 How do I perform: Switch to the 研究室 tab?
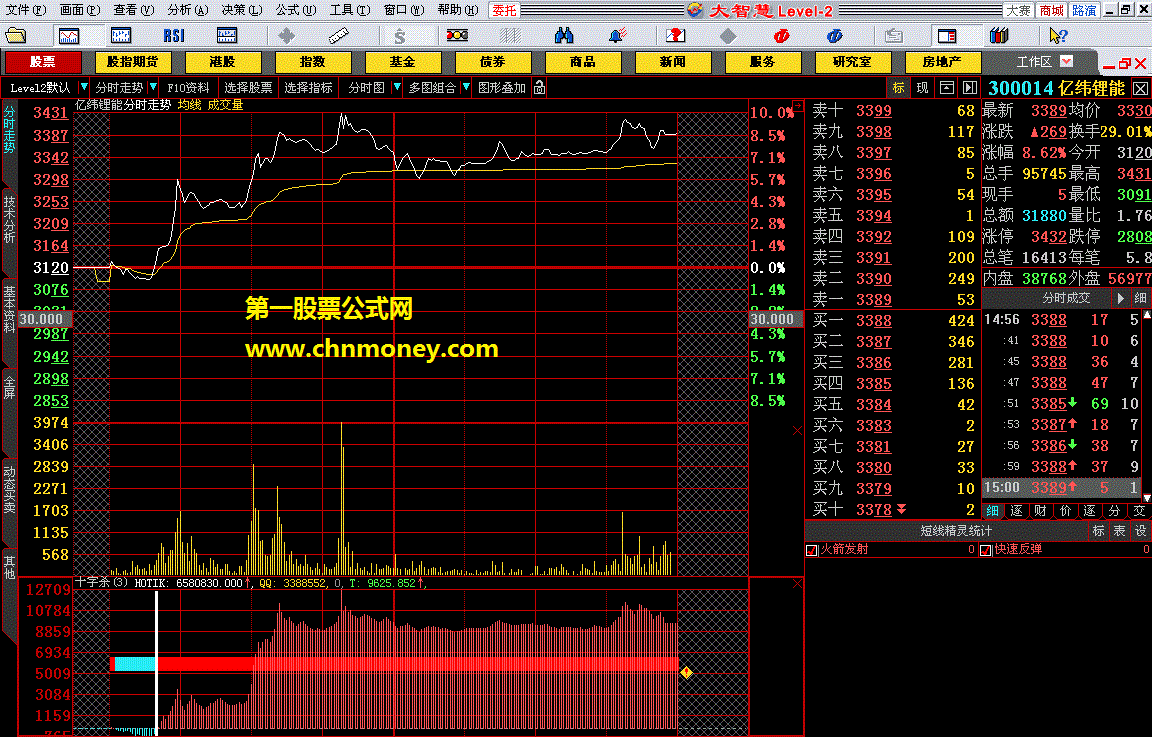tap(852, 62)
